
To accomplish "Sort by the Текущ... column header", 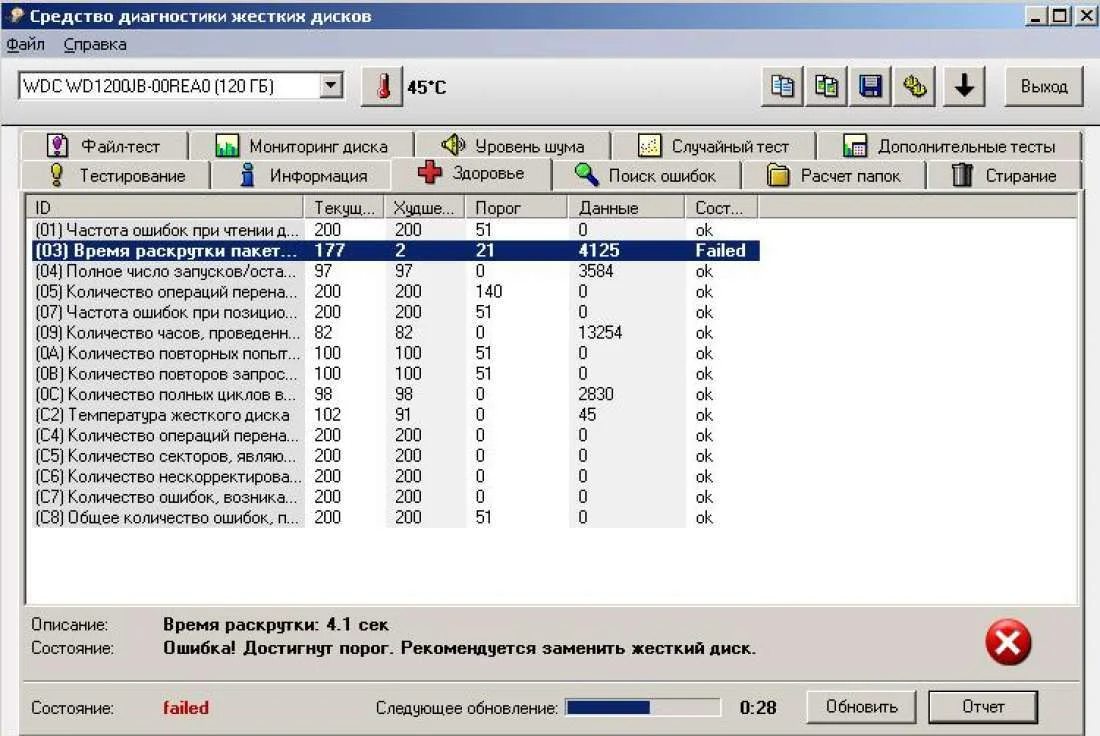I will tap(344, 208).
